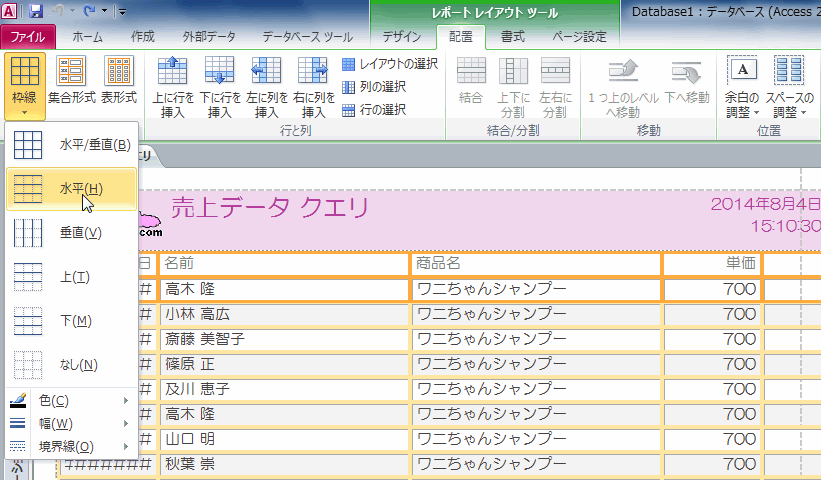The height and width of the screenshot is (480, 821).
Task: Click the date field 2014年8月4日
Action: (765, 204)
